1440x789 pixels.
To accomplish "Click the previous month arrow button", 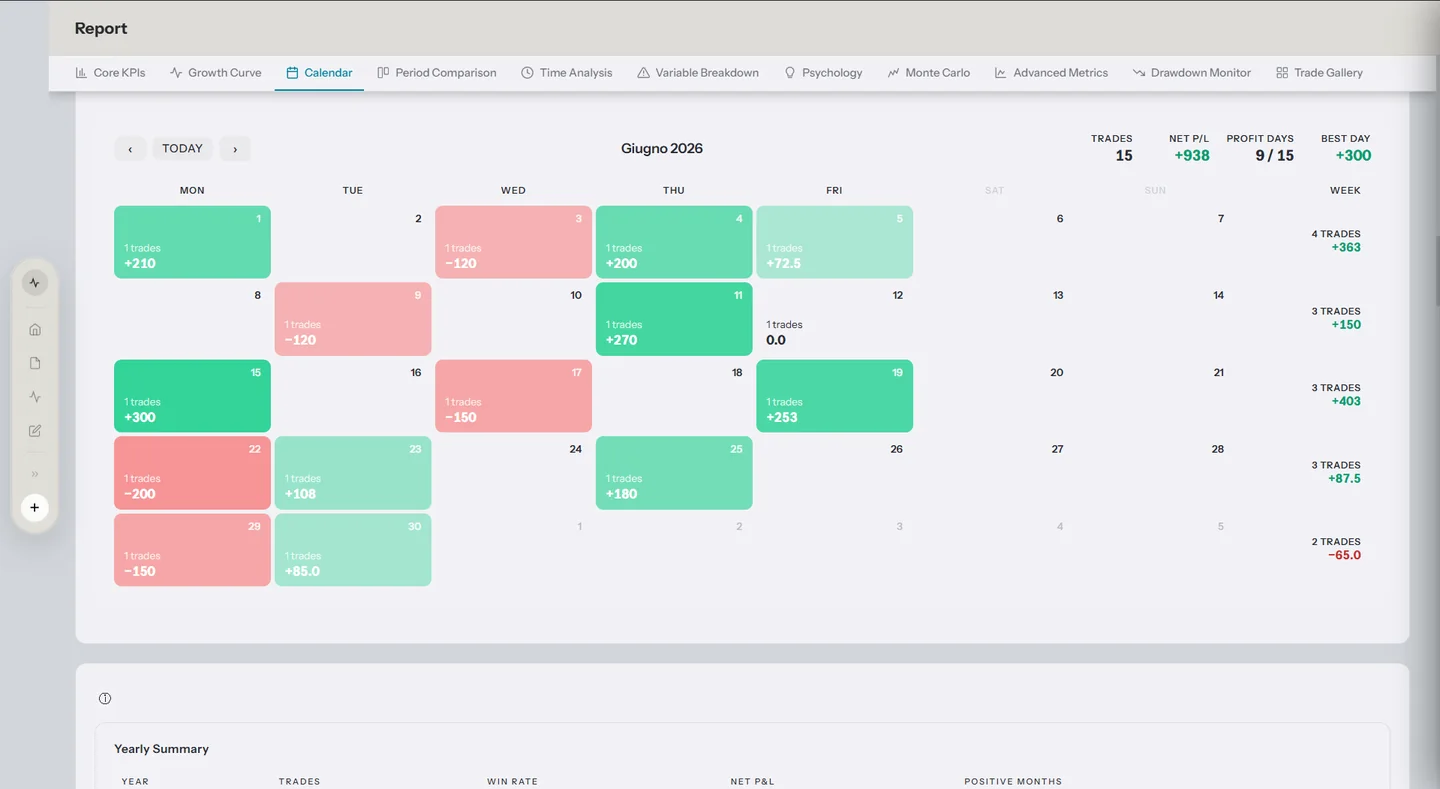I will pos(130,149).
